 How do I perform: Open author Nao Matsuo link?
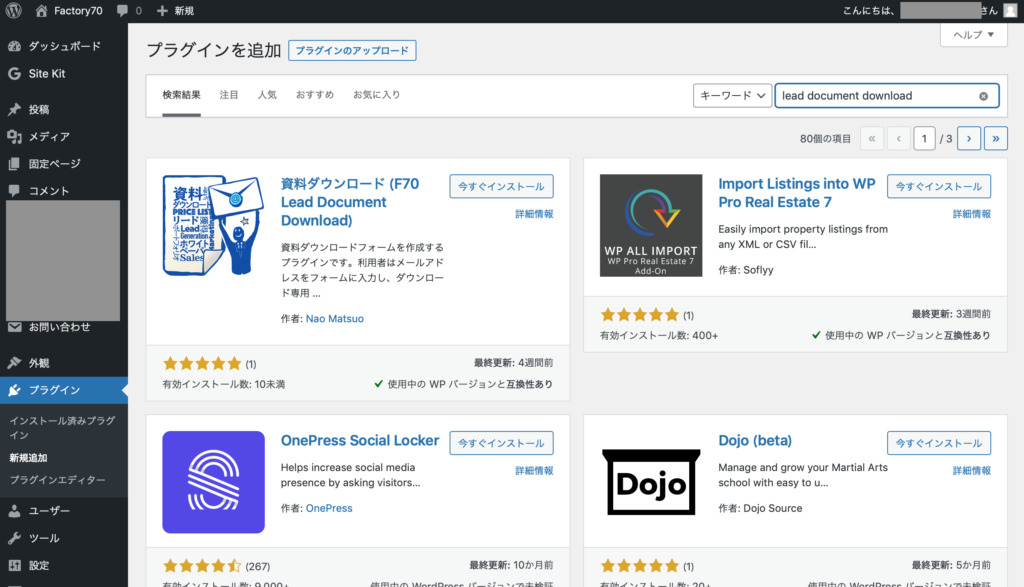pos(335,319)
